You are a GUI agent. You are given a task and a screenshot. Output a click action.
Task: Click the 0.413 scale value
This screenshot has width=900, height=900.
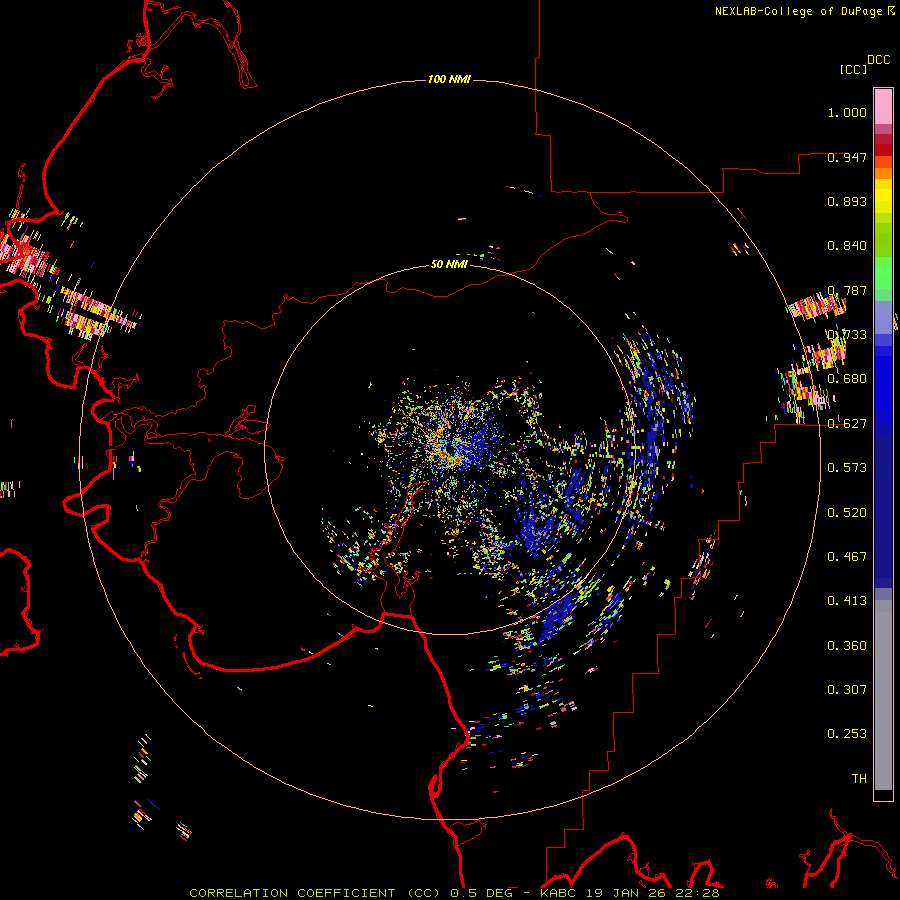pos(847,601)
